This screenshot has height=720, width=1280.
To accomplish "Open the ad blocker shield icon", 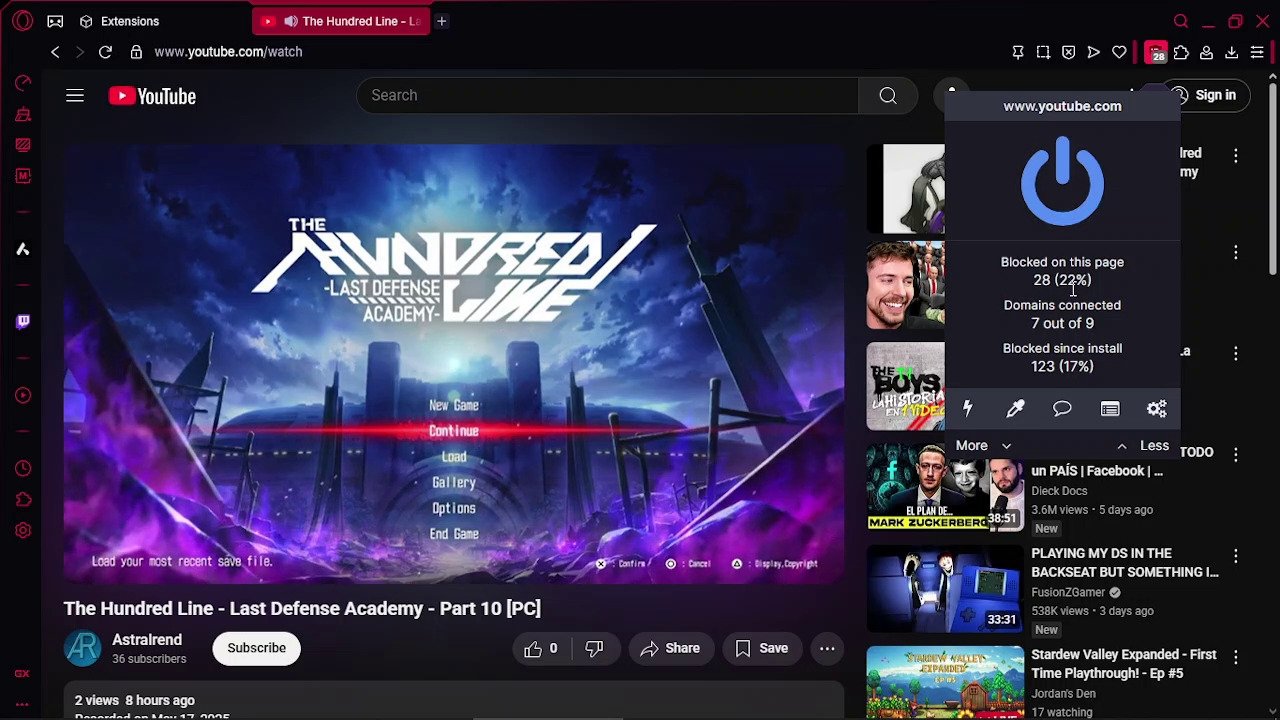I will click(1068, 52).
